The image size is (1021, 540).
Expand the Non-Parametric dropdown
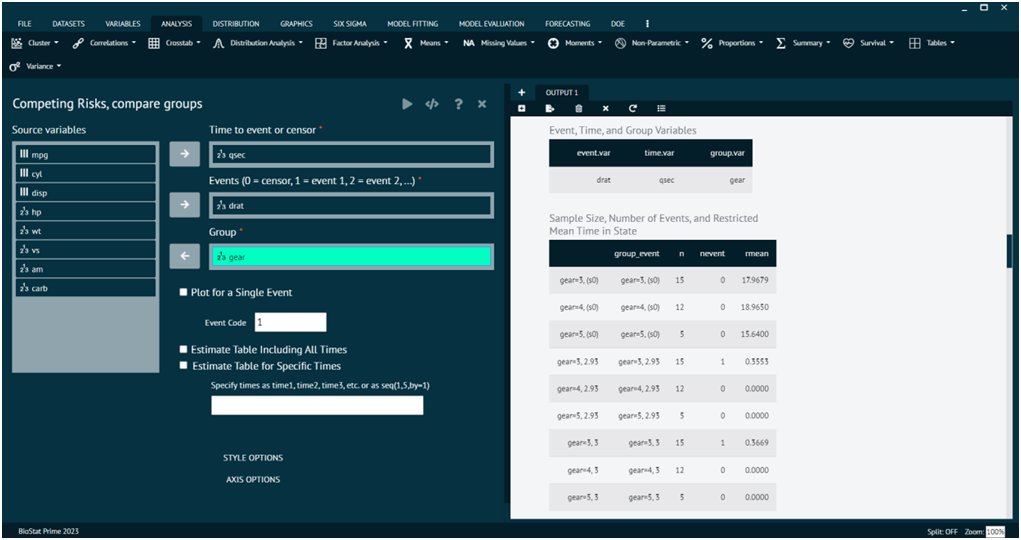click(654, 43)
